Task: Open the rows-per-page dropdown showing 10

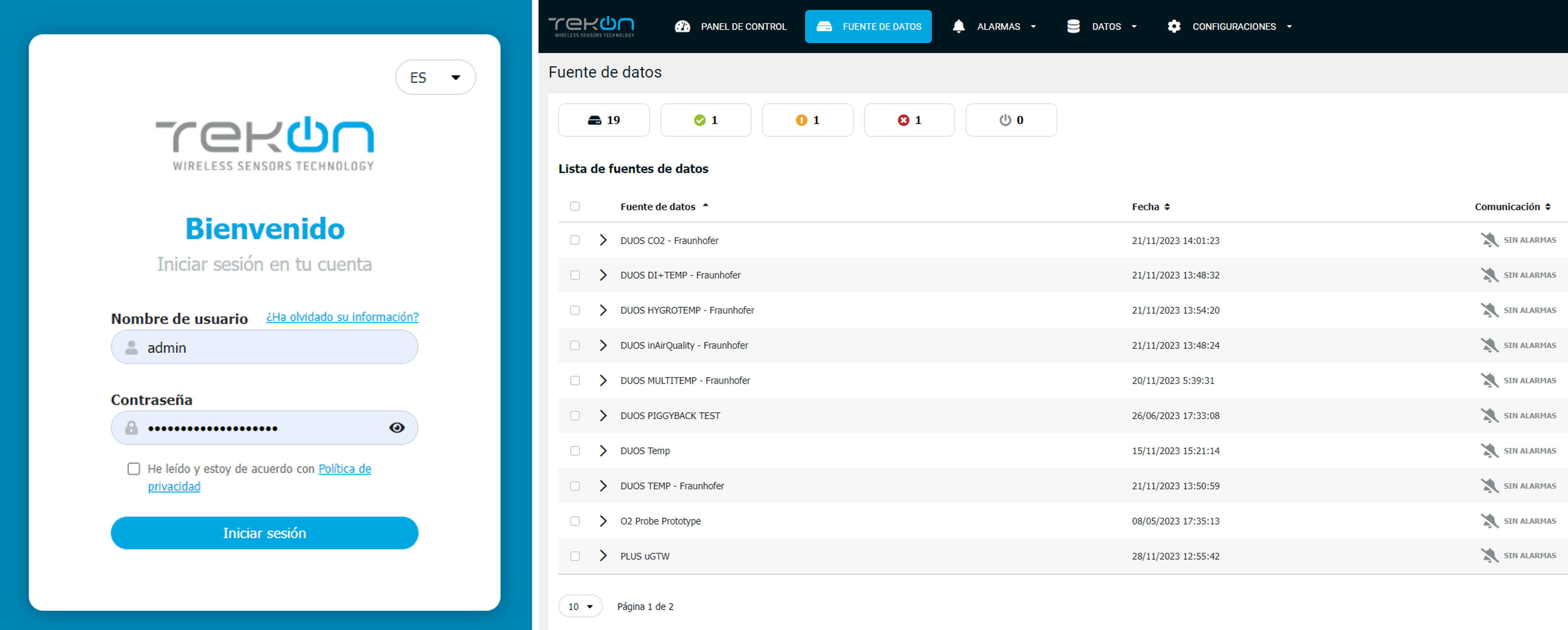Action: pos(580,606)
